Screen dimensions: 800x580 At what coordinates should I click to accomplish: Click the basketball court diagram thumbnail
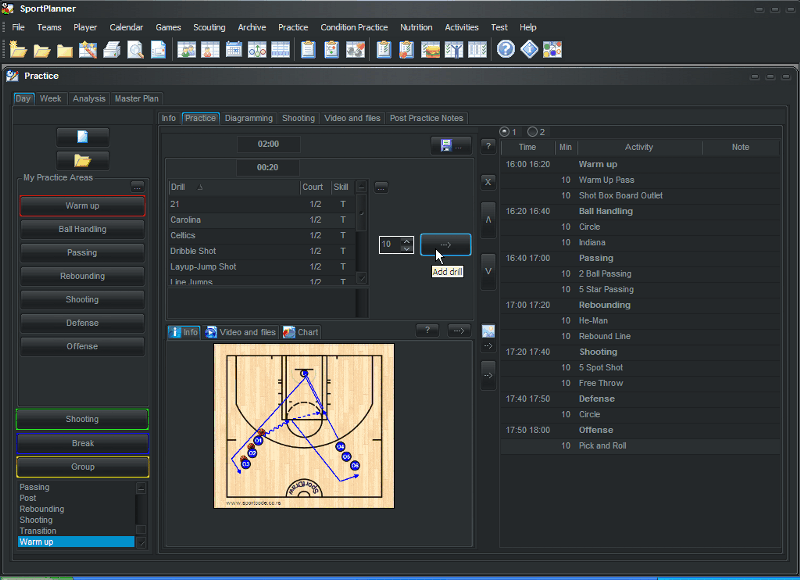tap(304, 426)
